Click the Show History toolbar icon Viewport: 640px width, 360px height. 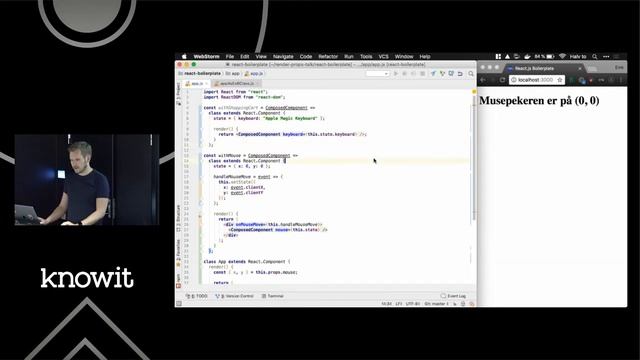point(451,73)
